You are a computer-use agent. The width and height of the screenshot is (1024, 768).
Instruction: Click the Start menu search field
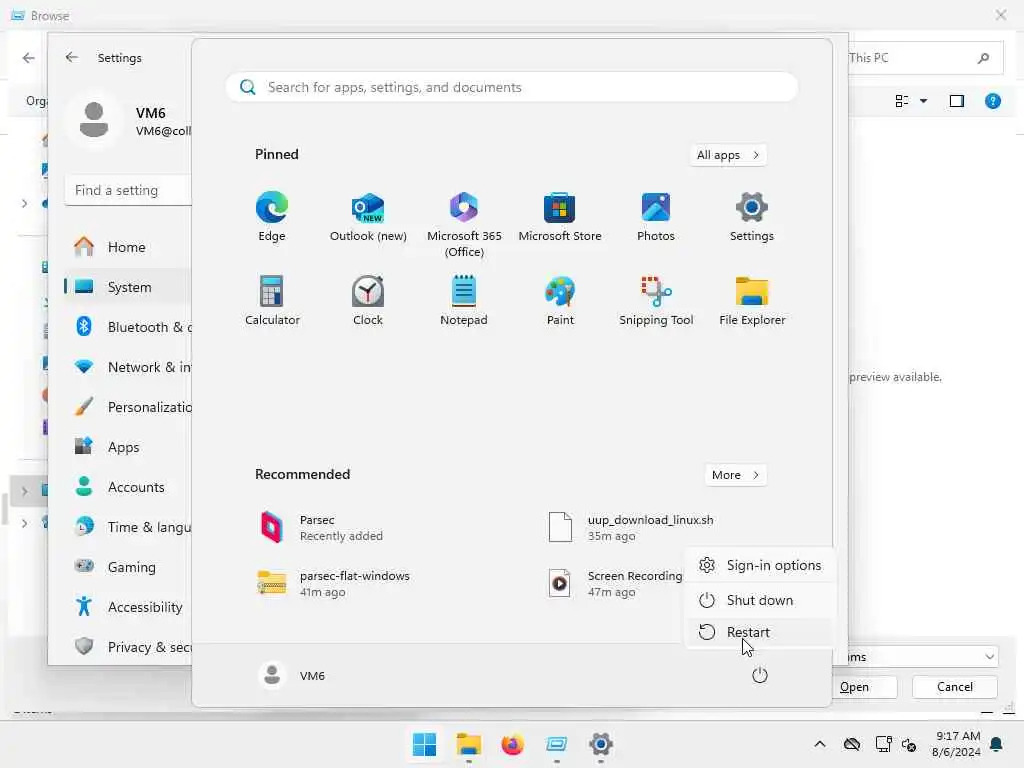511,87
